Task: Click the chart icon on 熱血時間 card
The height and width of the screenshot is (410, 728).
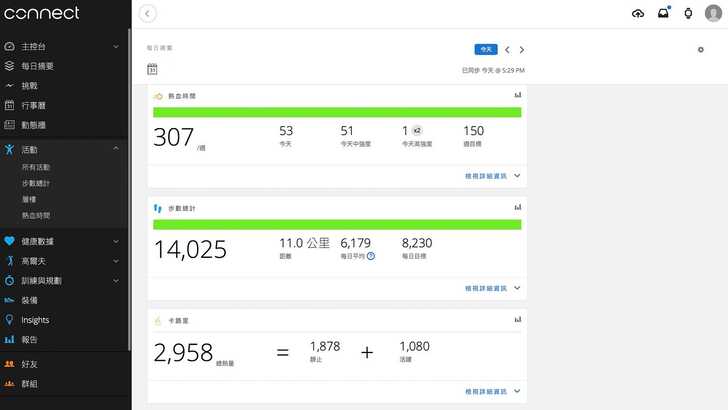Action: coord(518,95)
